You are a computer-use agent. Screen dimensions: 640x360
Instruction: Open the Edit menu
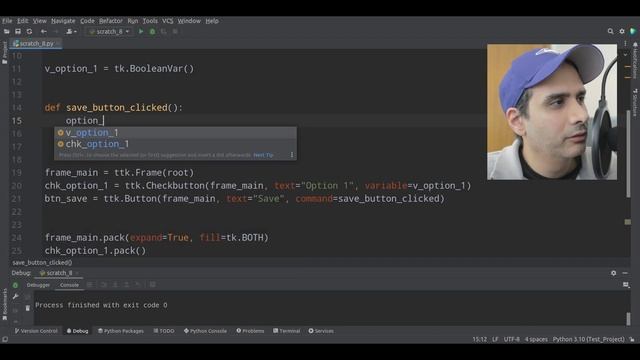pyautogui.click(x=22, y=21)
